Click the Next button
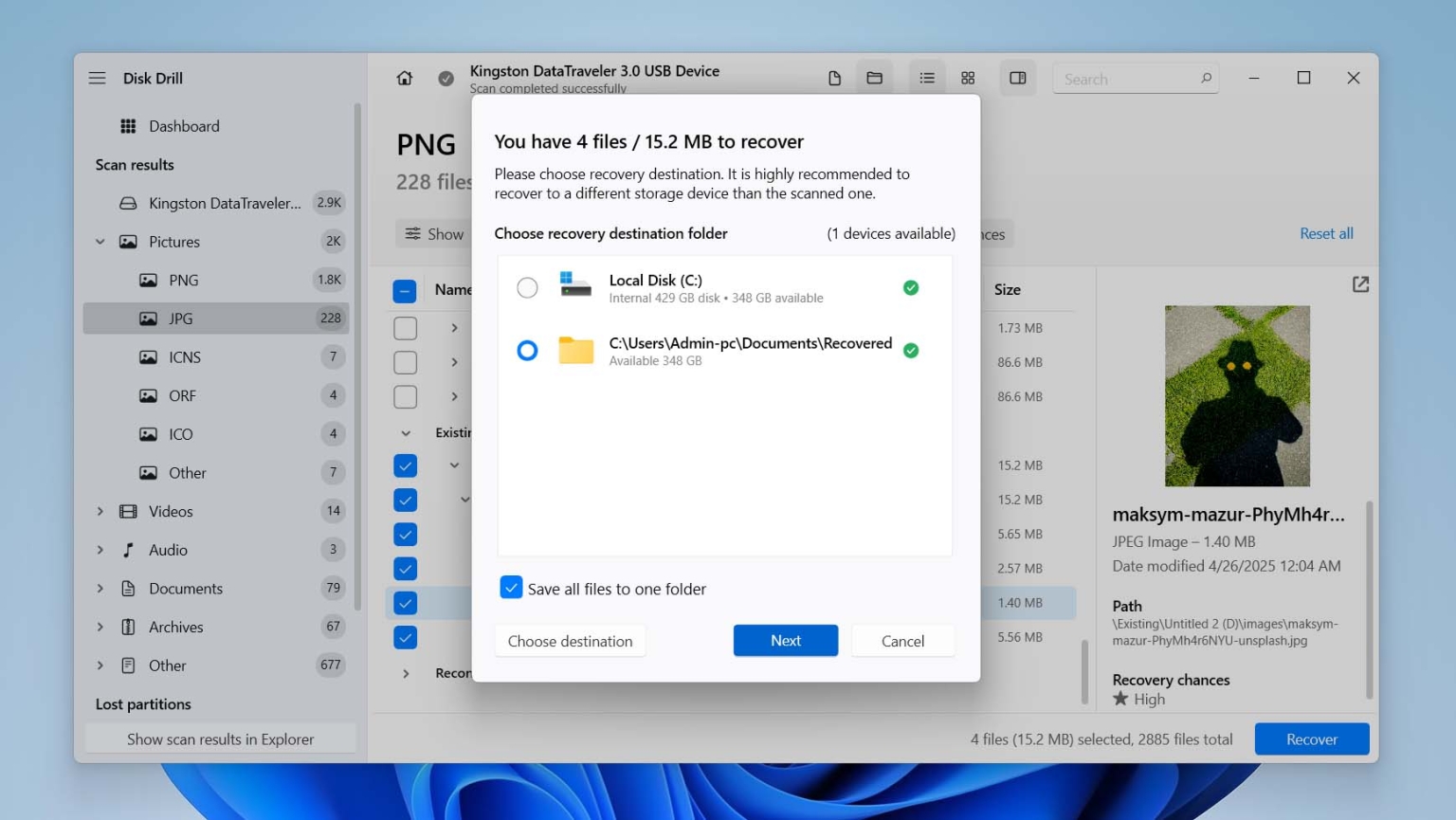 785,641
